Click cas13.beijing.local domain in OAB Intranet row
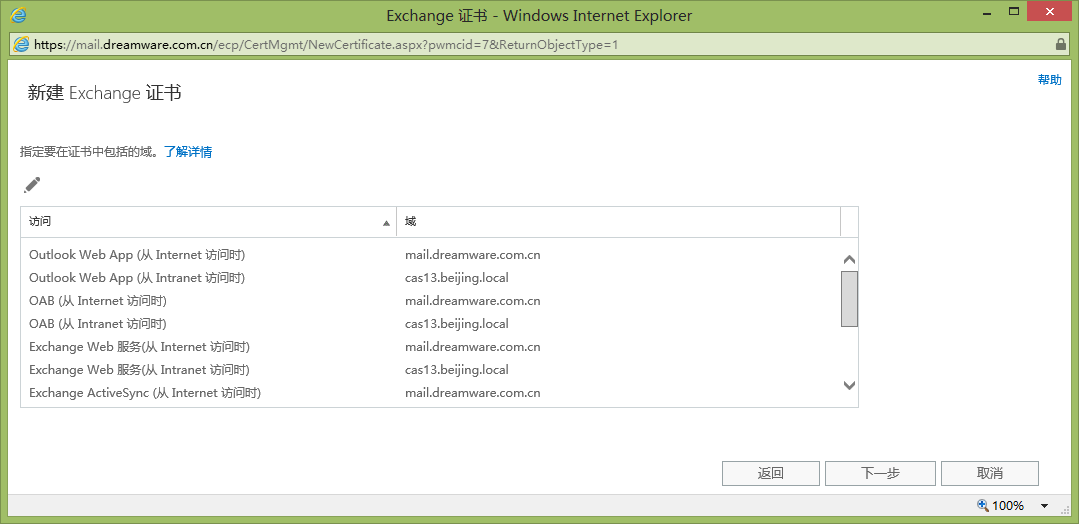 pos(457,324)
